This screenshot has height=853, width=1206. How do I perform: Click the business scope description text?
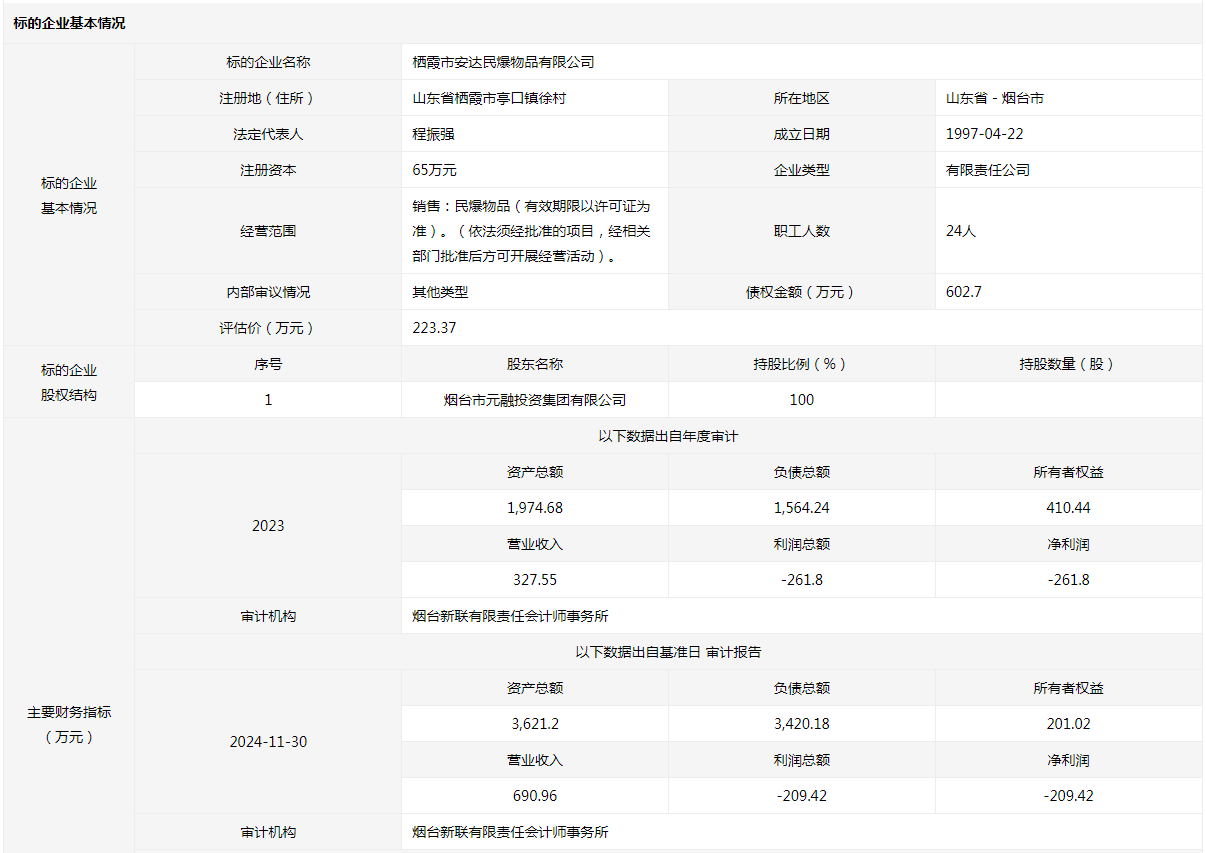click(531, 231)
